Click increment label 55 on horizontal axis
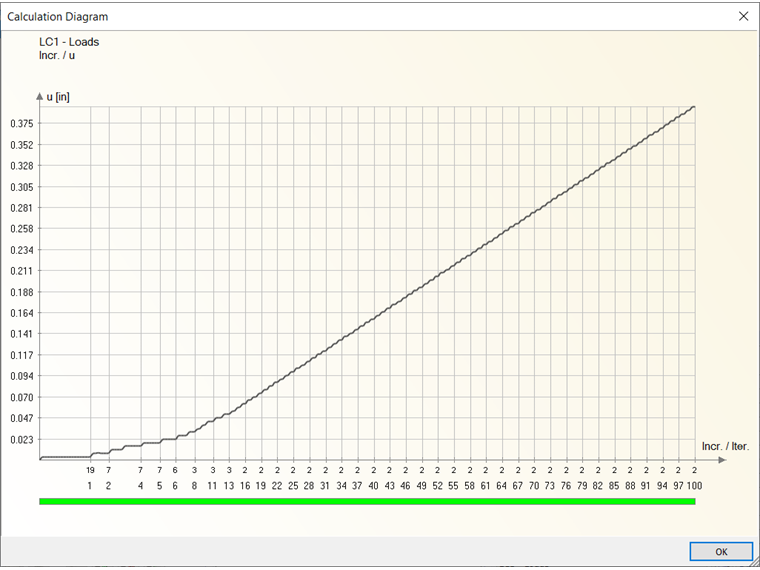Image resolution: width=760 pixels, height=570 pixels. 454,486
